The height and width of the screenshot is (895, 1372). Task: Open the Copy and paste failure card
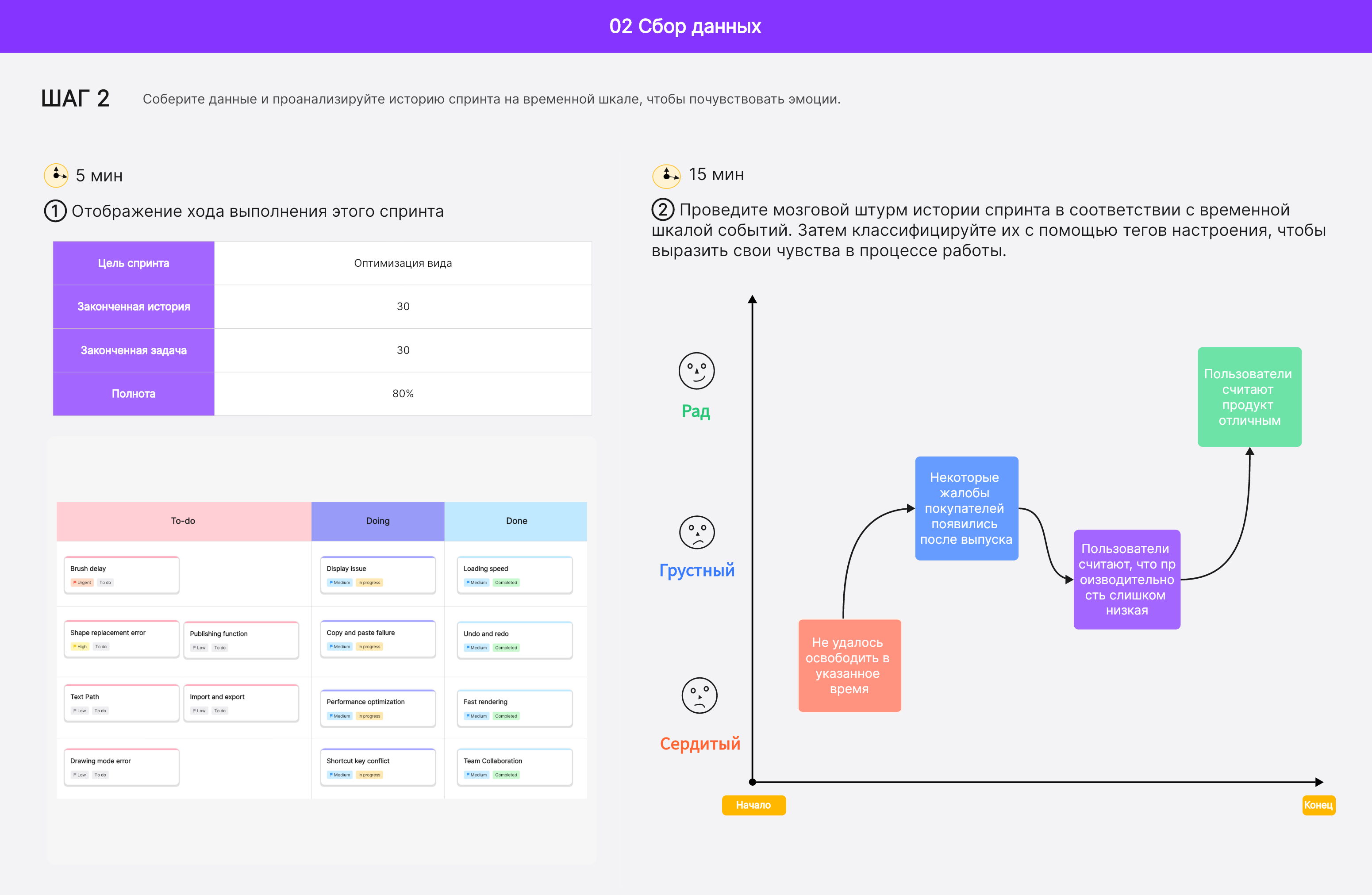coord(377,638)
